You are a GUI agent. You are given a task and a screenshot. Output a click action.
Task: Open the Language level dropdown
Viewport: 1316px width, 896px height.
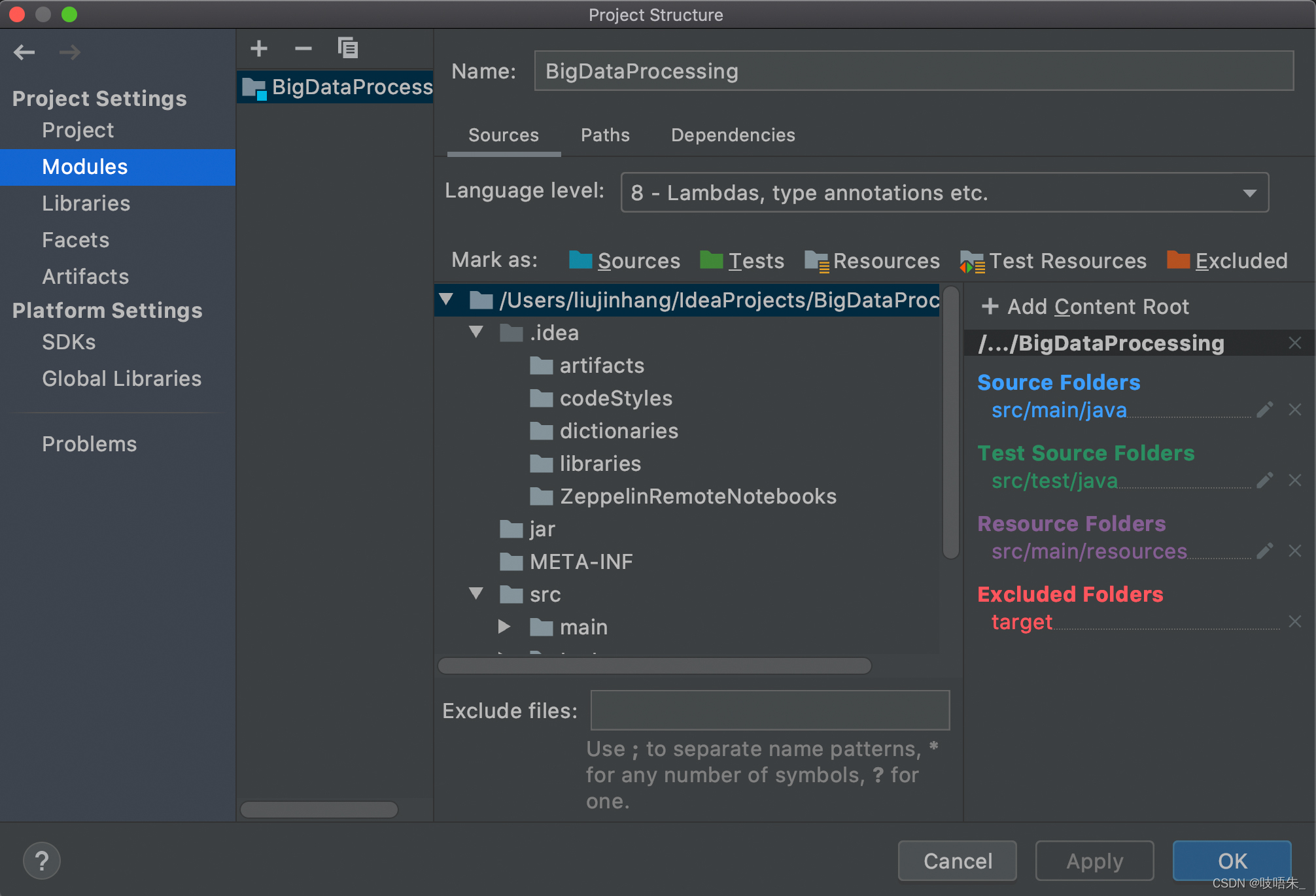[944, 193]
